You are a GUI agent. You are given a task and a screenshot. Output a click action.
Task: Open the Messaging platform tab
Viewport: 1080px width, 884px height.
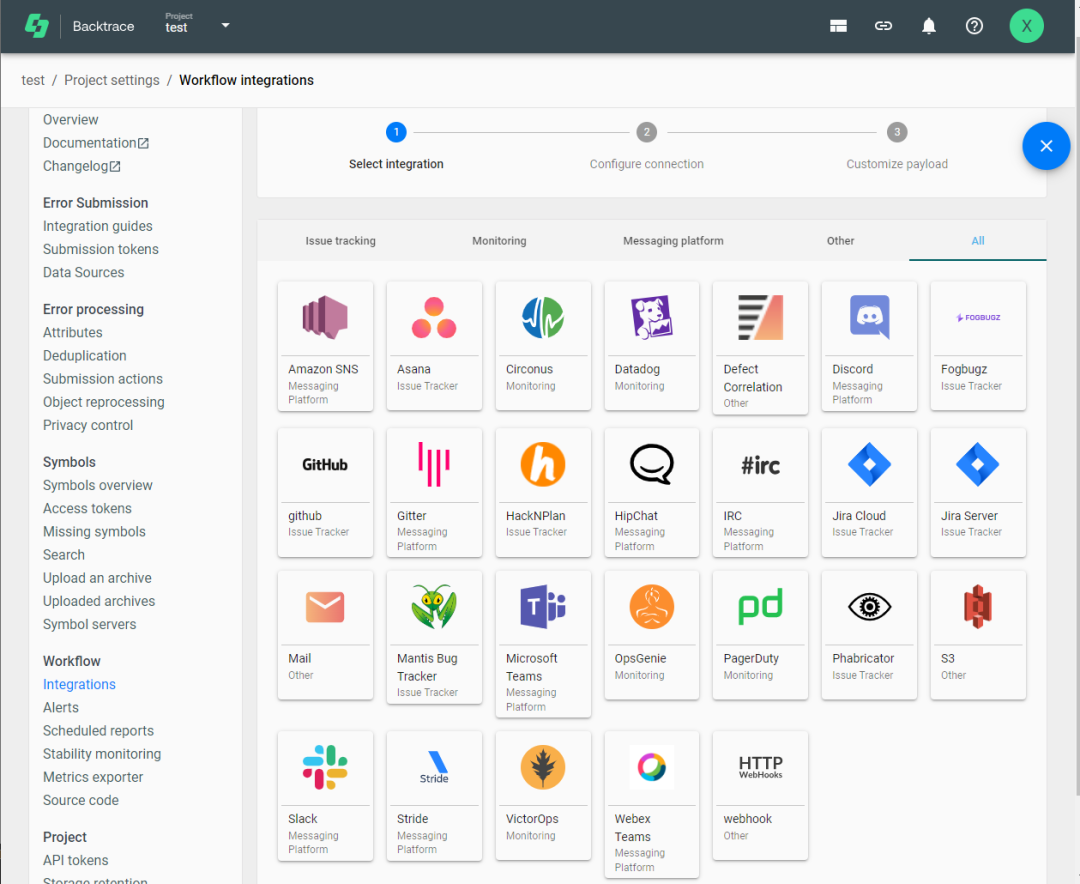tap(673, 240)
